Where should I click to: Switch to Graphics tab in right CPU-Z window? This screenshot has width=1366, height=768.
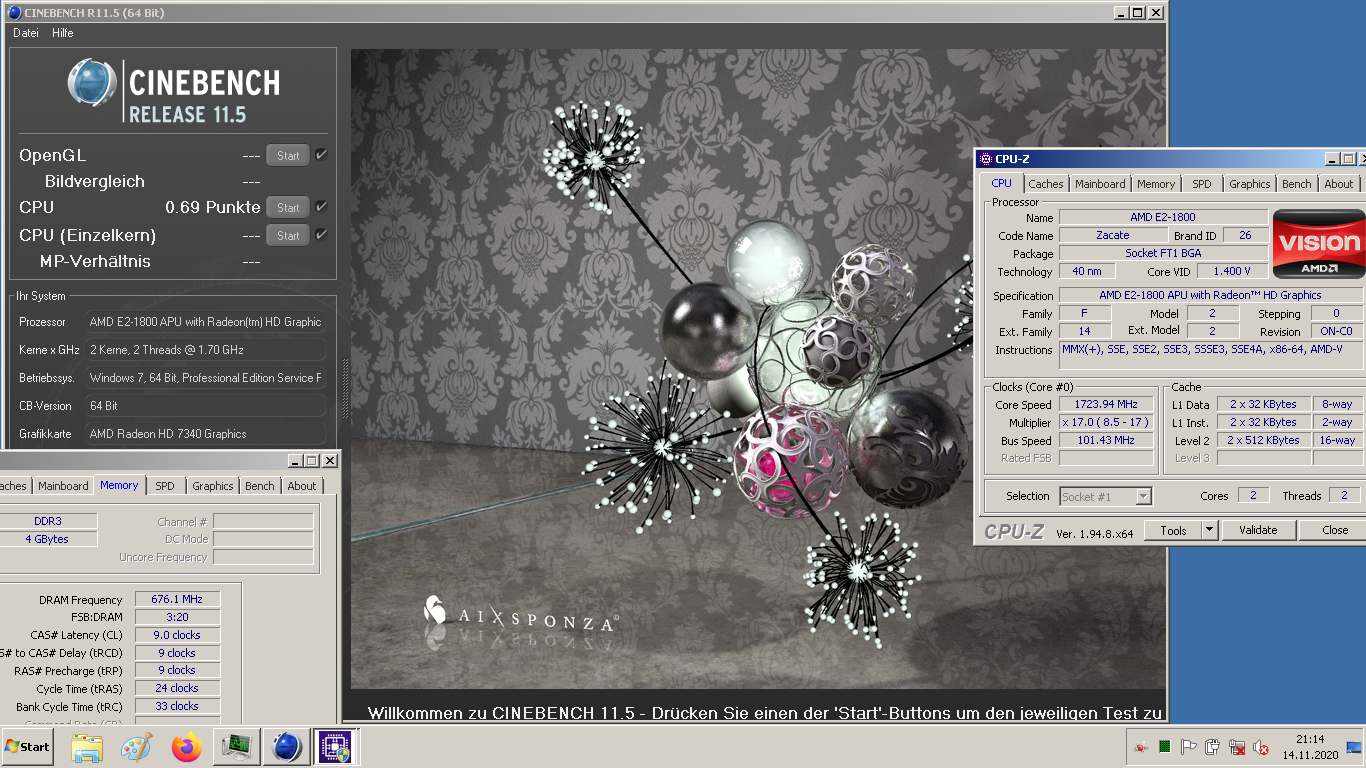click(1250, 184)
